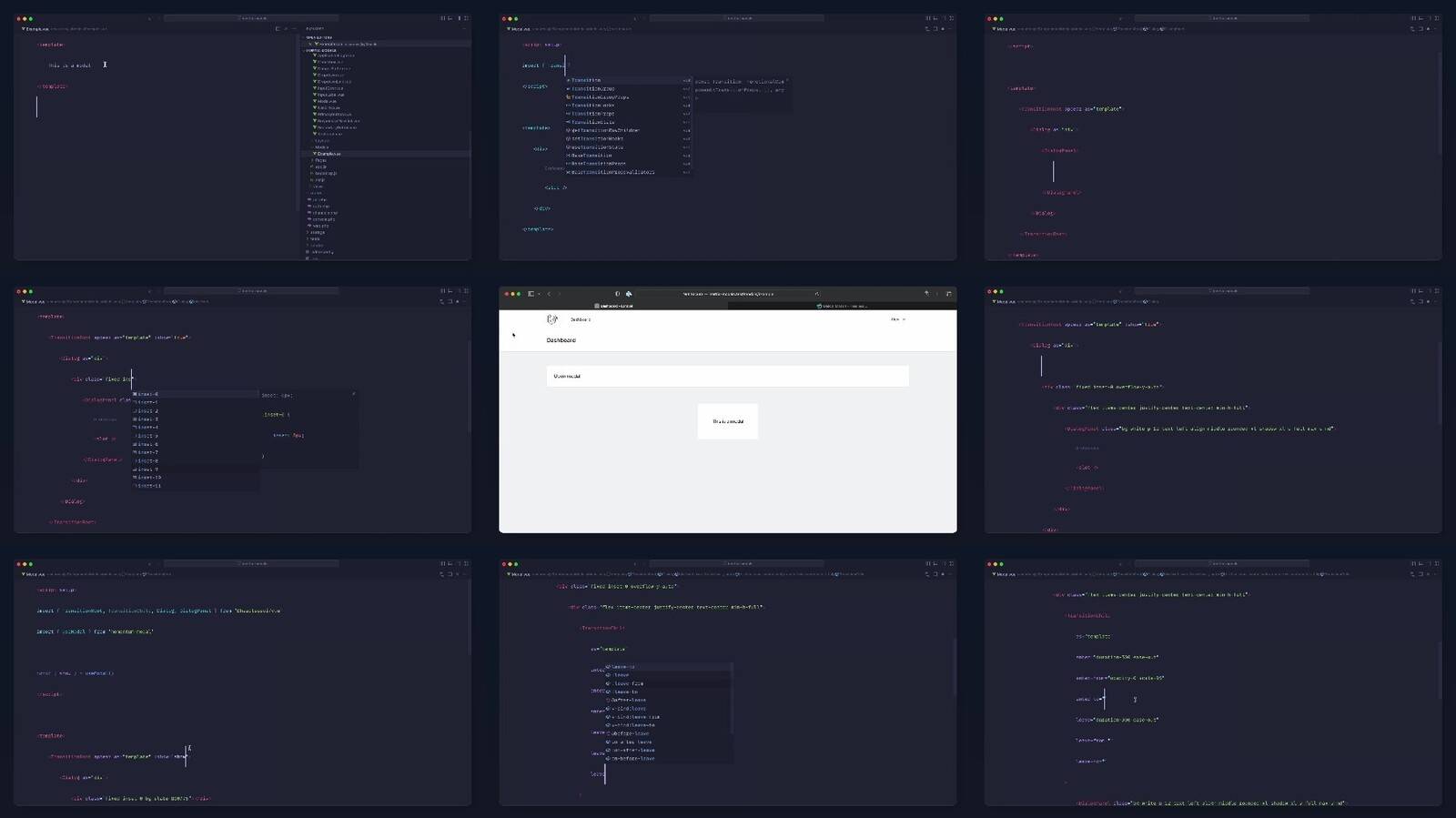The height and width of the screenshot is (818, 1456).
Task: Click the Laravel logo on the Dashboard page
Action: click(x=551, y=319)
